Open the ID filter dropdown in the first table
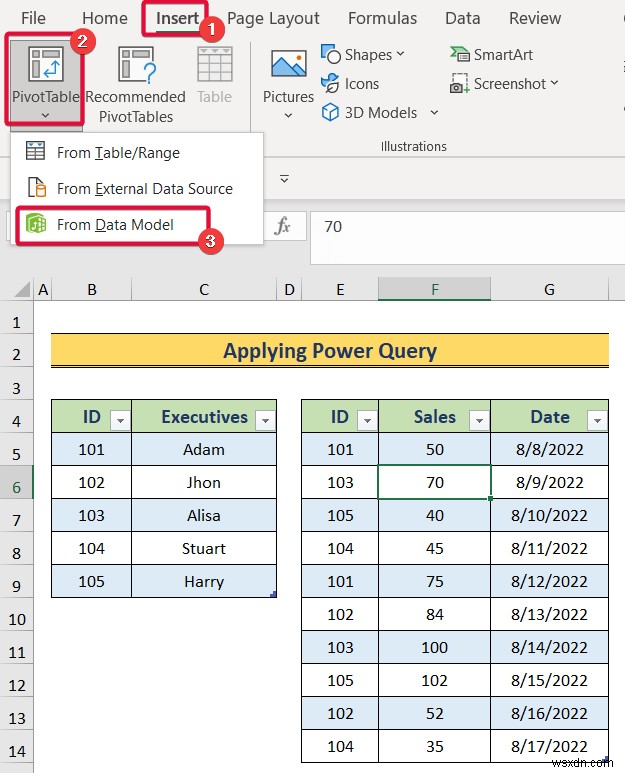The image size is (625, 773). coord(120,420)
